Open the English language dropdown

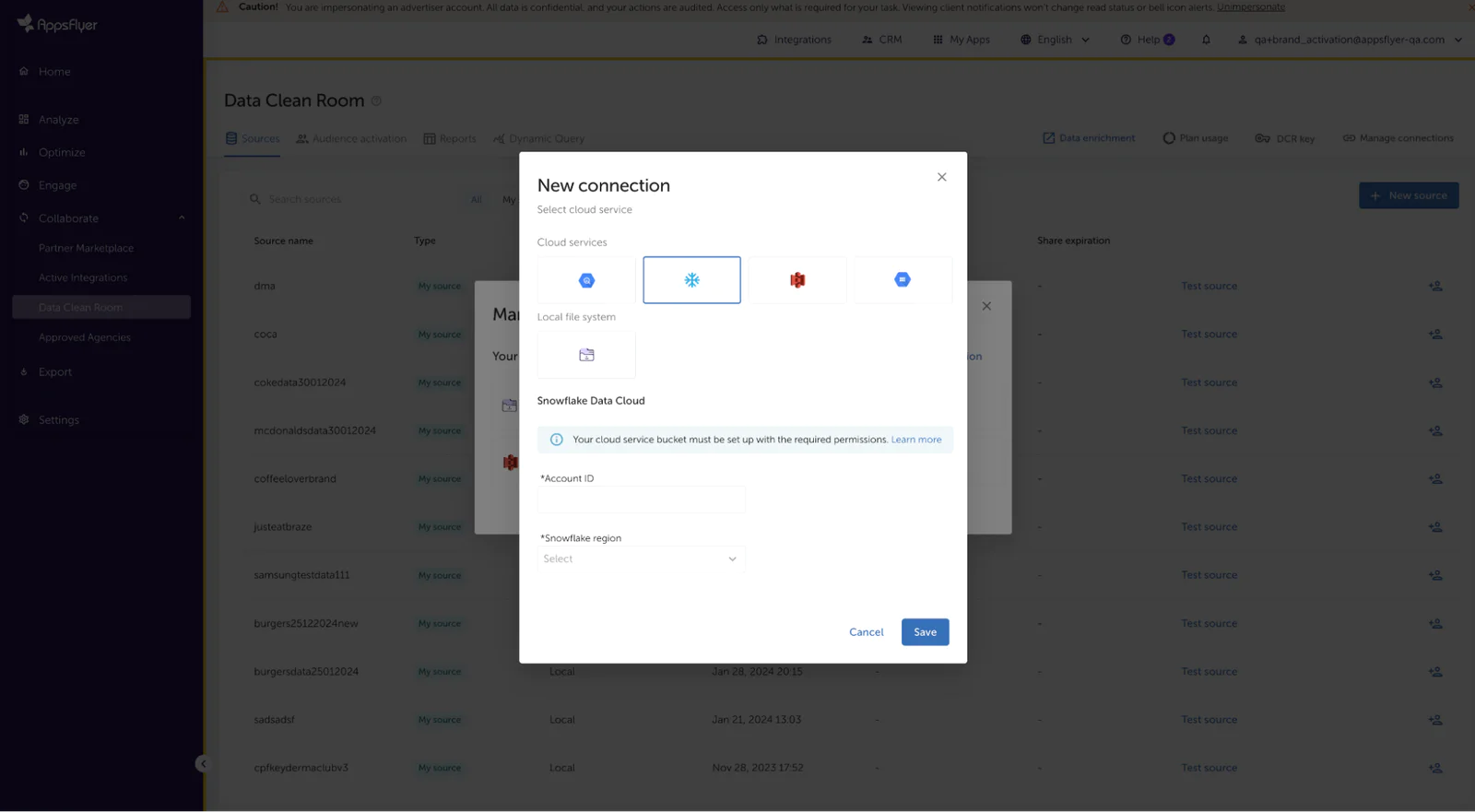coord(1055,40)
